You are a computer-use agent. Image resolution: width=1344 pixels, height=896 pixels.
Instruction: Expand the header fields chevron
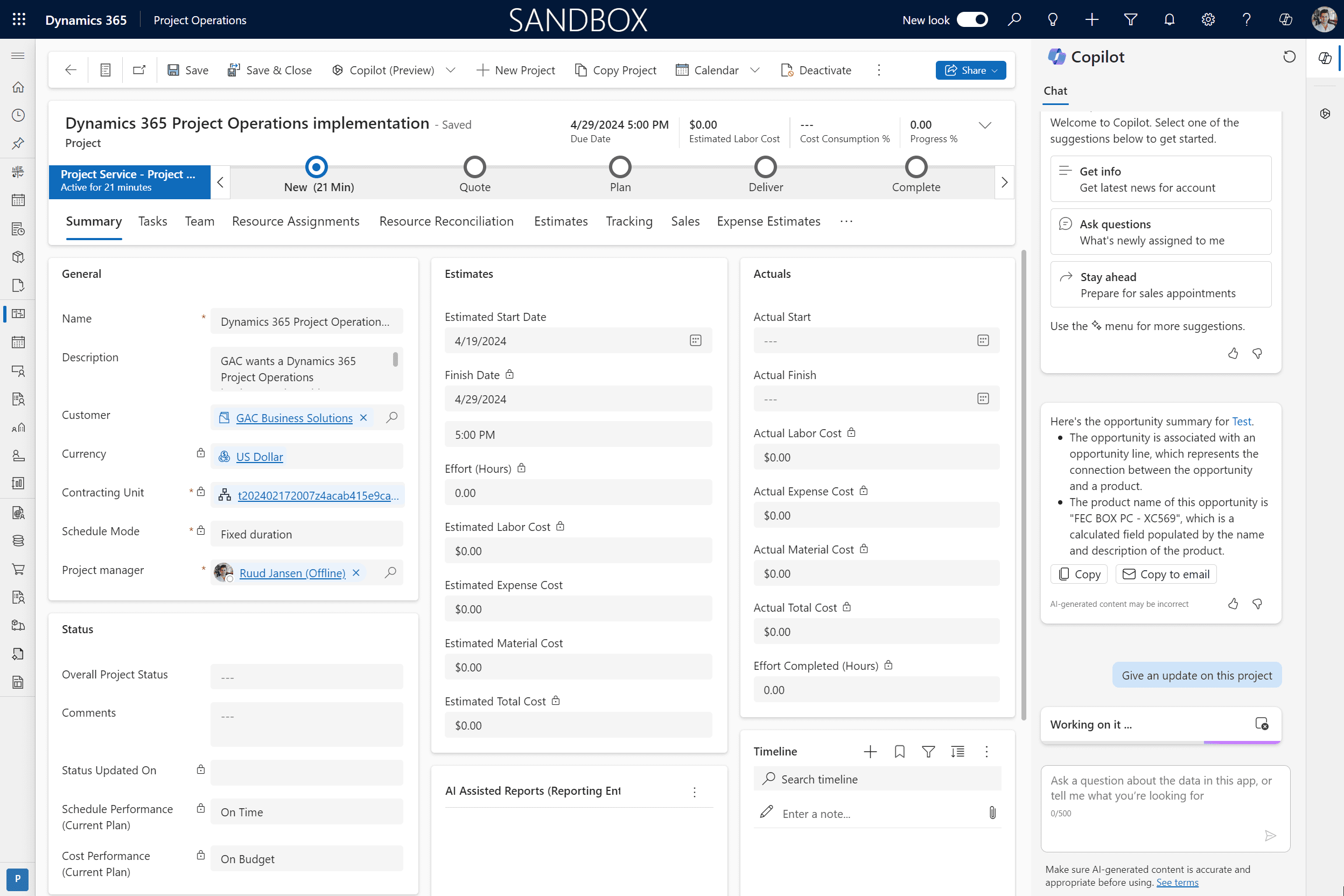pos(985,125)
